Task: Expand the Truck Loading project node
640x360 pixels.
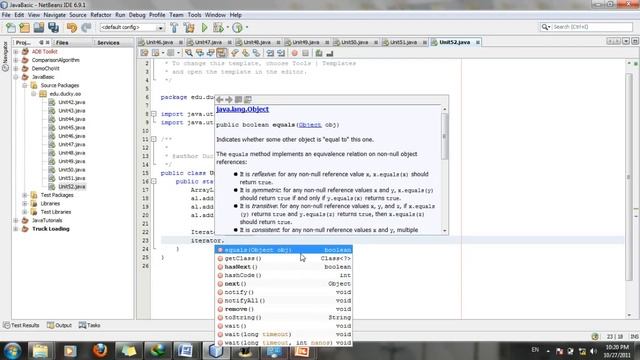Action: coord(16,229)
